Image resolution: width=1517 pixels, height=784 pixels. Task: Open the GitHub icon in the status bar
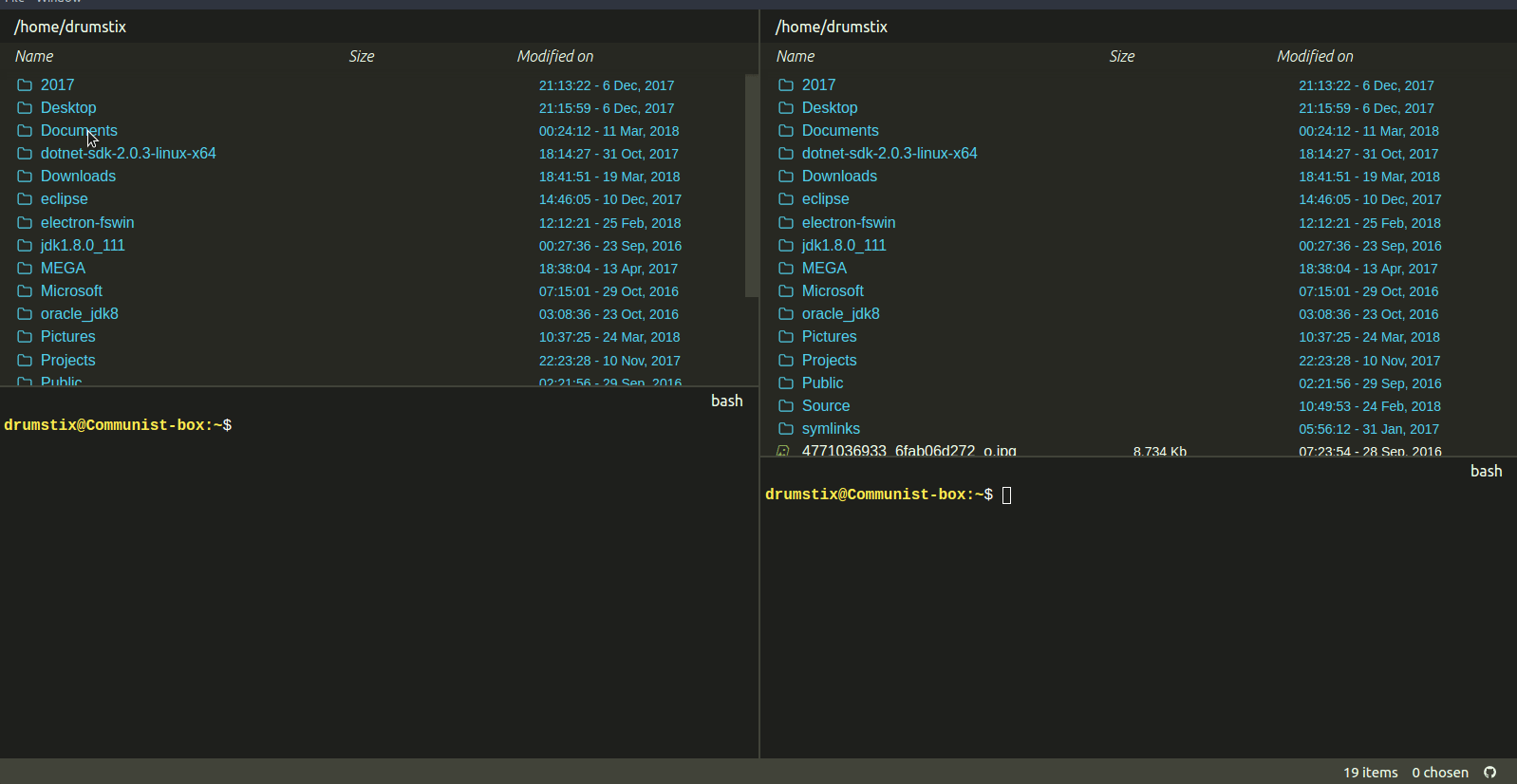pyautogui.click(x=1490, y=773)
